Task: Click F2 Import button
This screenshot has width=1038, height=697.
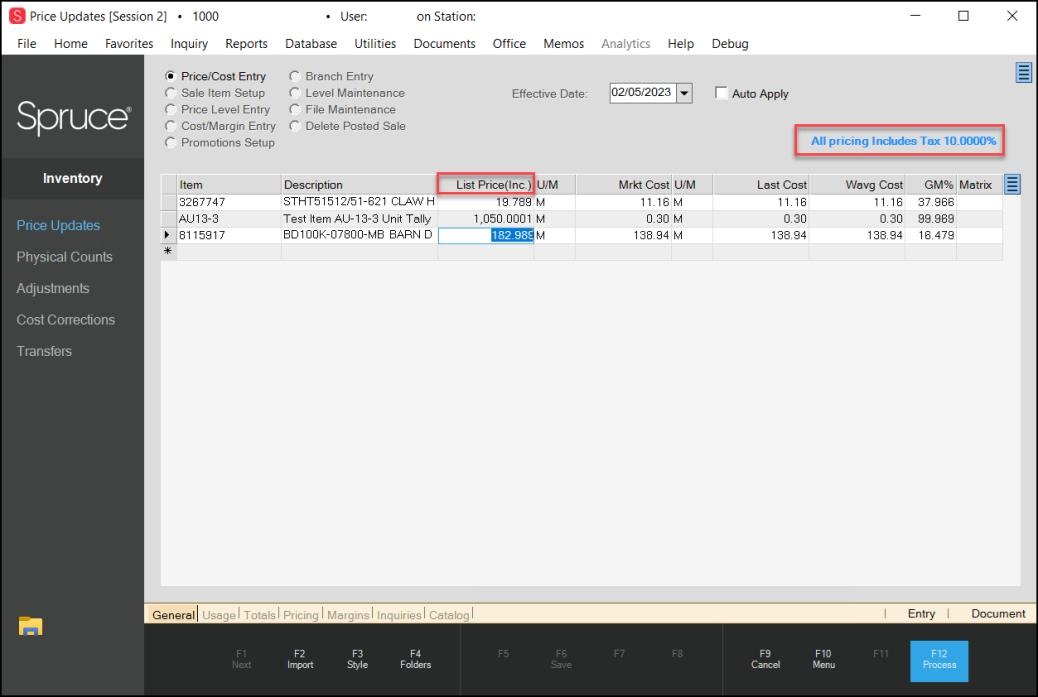Action: click(300, 659)
